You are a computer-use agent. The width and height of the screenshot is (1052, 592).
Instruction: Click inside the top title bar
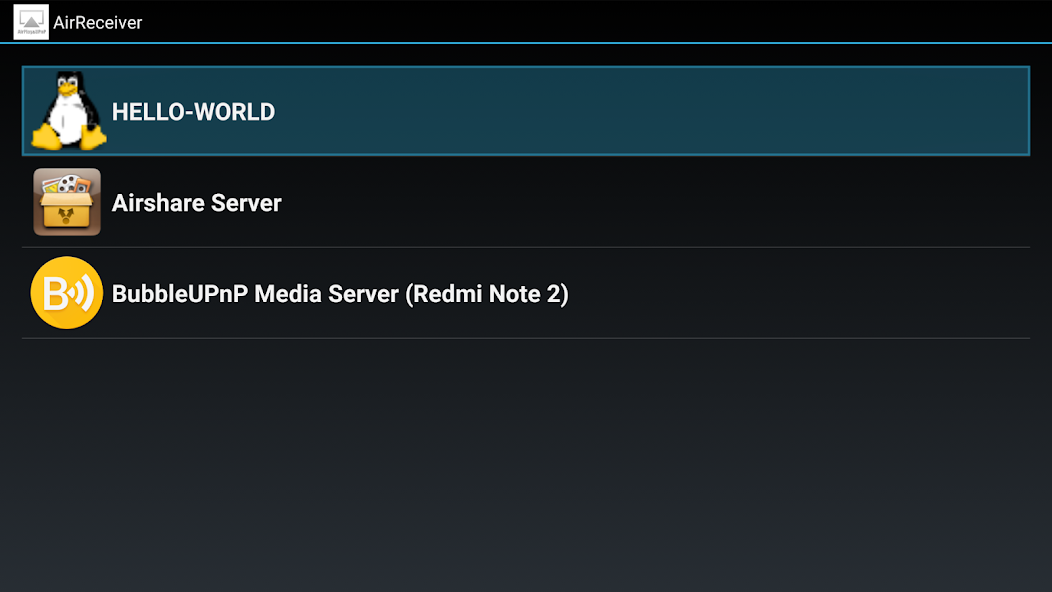(x=500, y=21)
